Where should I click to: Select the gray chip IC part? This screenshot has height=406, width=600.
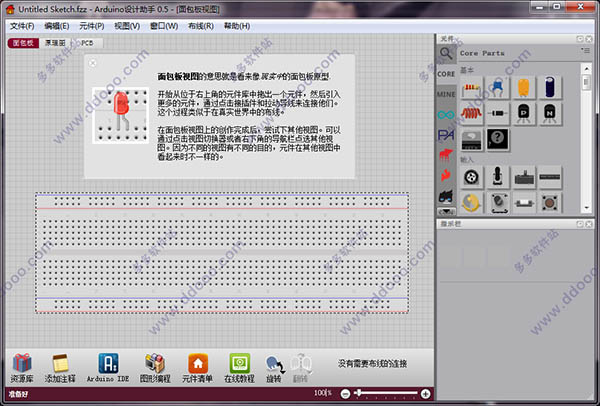(x=471, y=139)
